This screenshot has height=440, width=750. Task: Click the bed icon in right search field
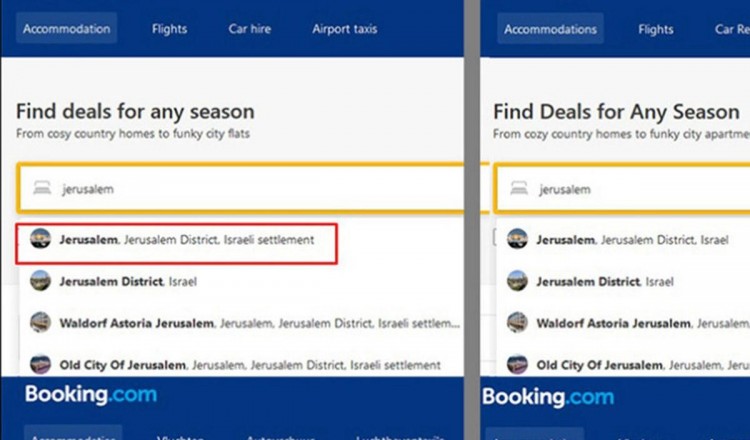[x=518, y=188]
